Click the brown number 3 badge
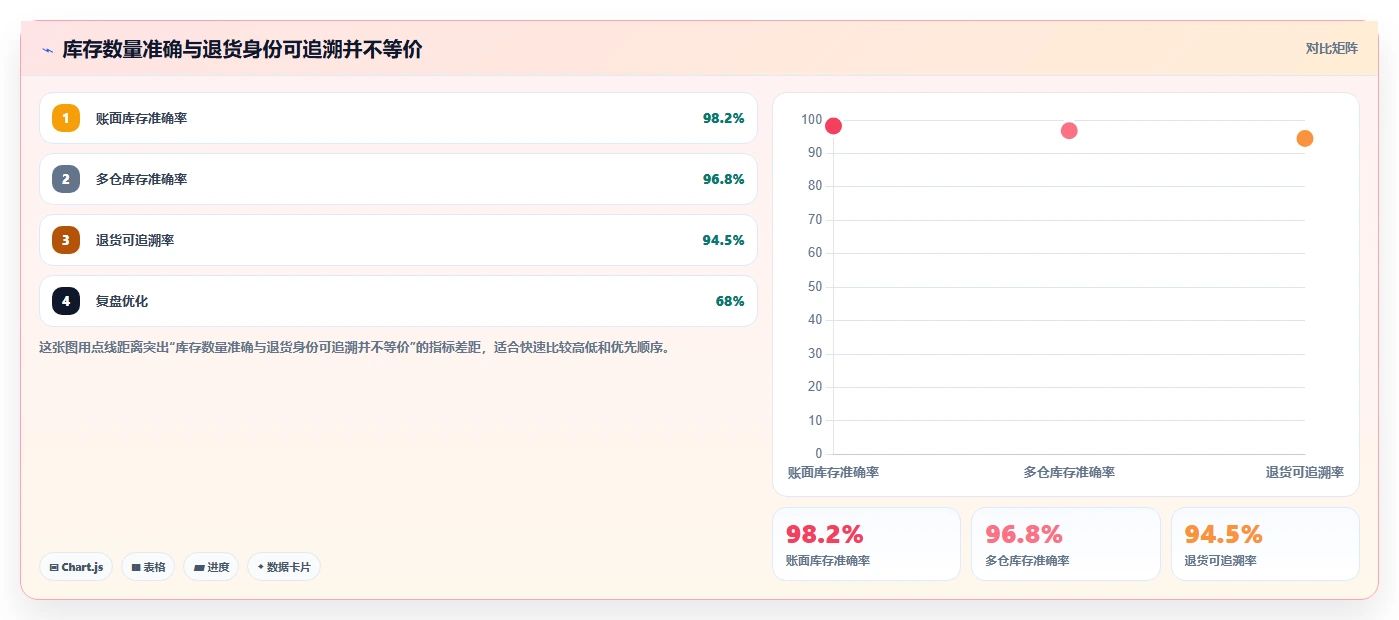1399x620 pixels. click(66, 240)
